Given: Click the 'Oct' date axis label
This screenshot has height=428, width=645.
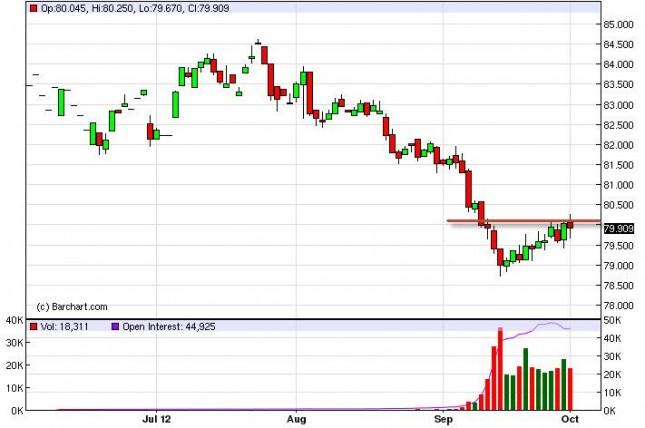Looking at the screenshot, I should point(570,419).
